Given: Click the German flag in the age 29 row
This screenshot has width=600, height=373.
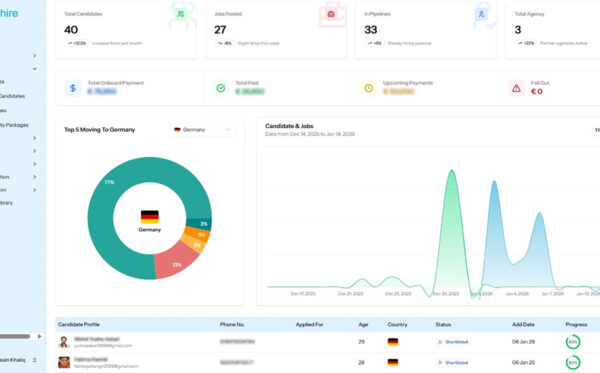Looking at the screenshot, I should (x=393, y=342).
